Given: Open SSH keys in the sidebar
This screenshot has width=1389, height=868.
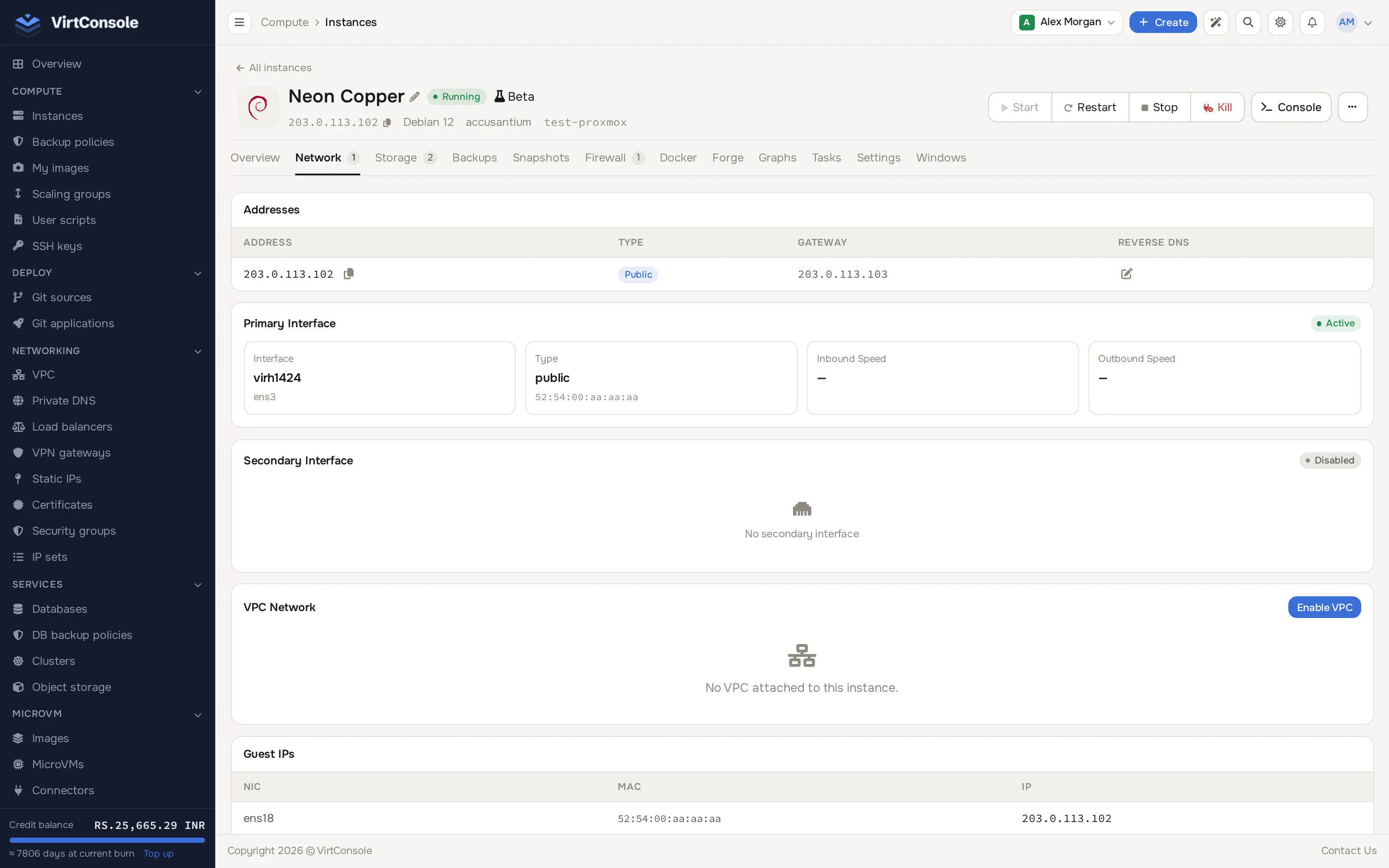Looking at the screenshot, I should [57, 246].
